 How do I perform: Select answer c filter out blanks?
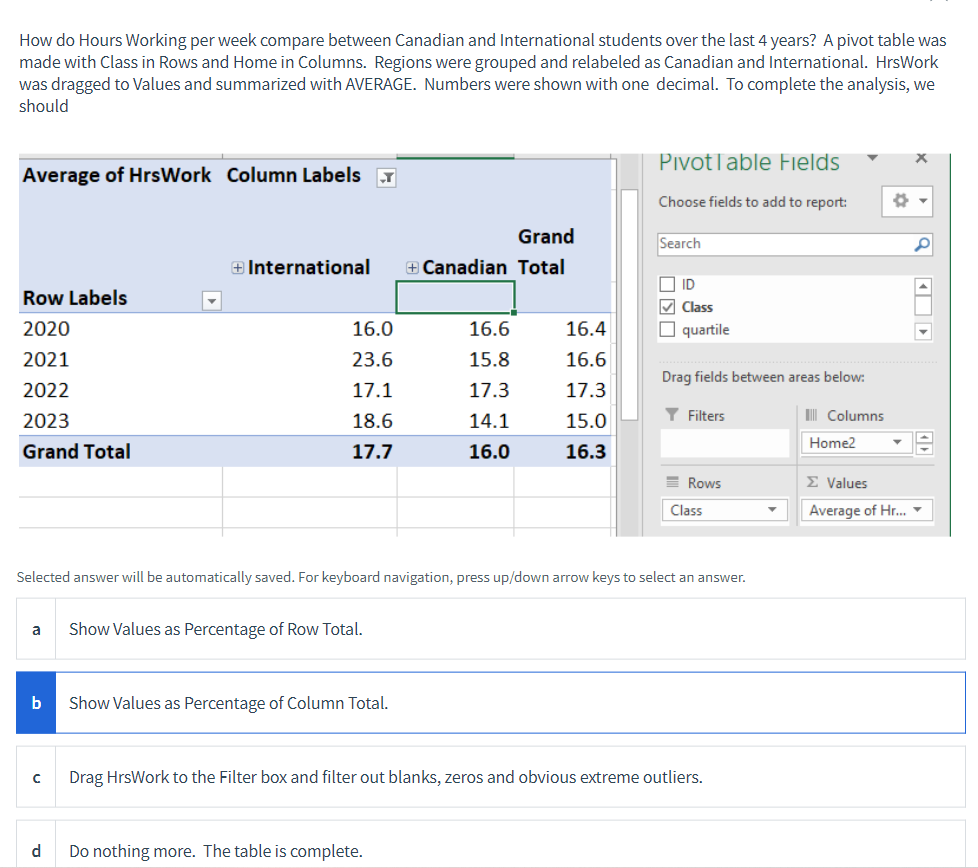[x=491, y=777]
